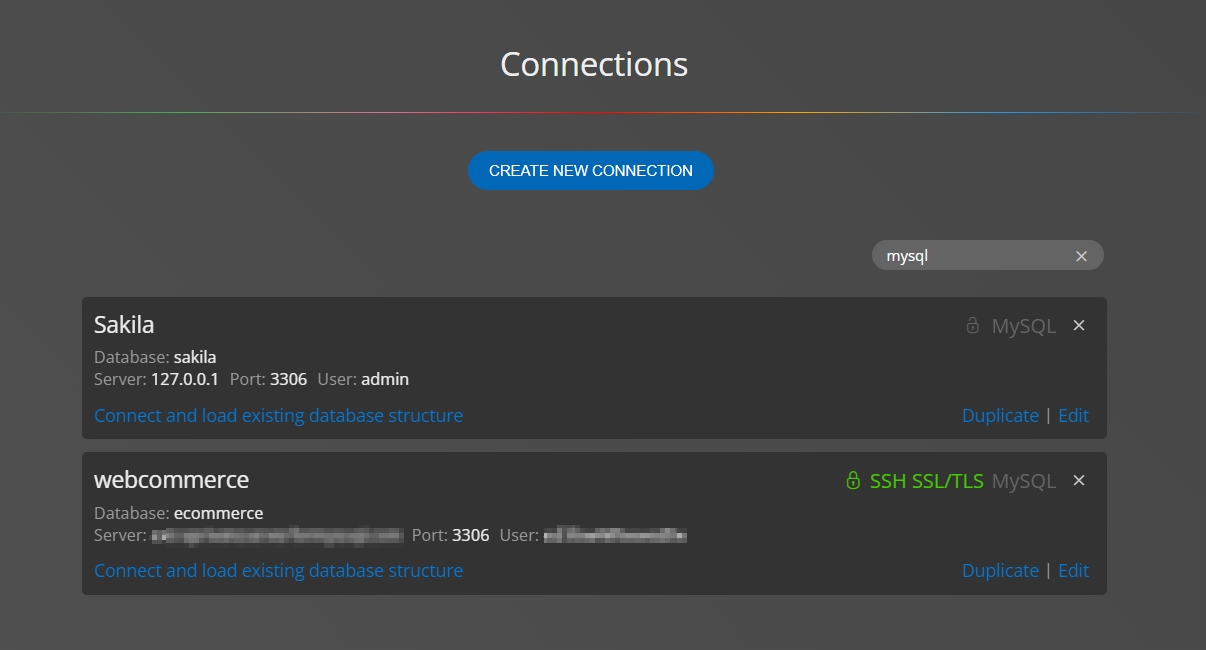Connect and load webcommerce database structure
Image resolution: width=1206 pixels, height=650 pixels.
pyautogui.click(x=278, y=570)
